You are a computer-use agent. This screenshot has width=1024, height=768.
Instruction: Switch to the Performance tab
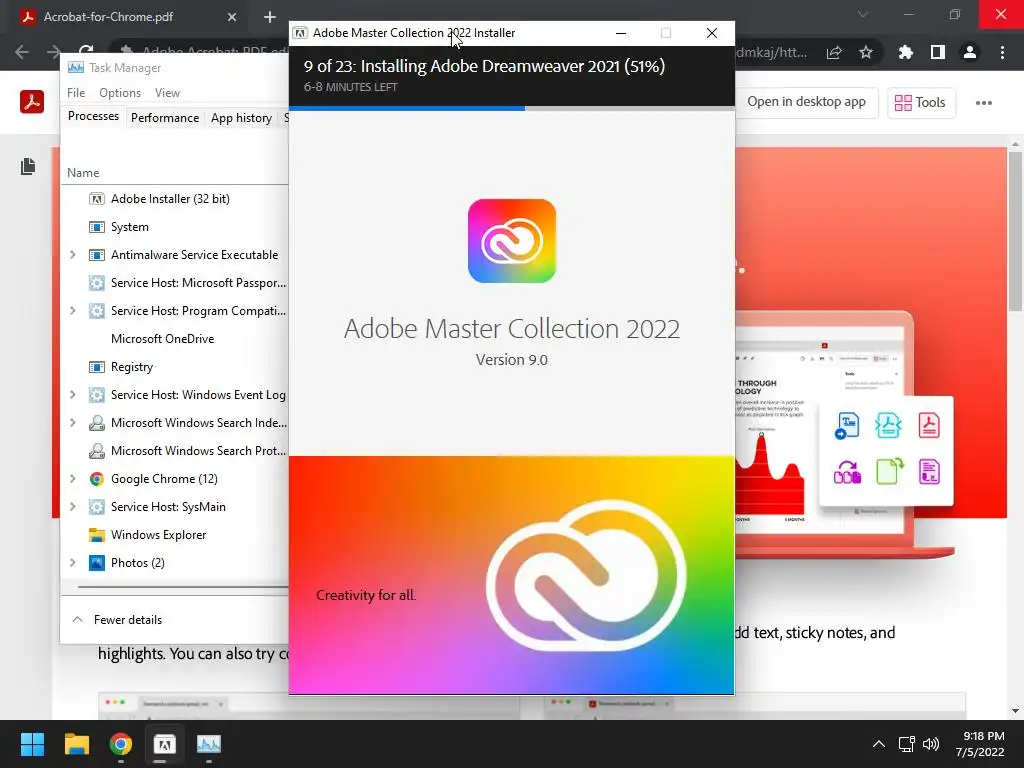(x=165, y=118)
